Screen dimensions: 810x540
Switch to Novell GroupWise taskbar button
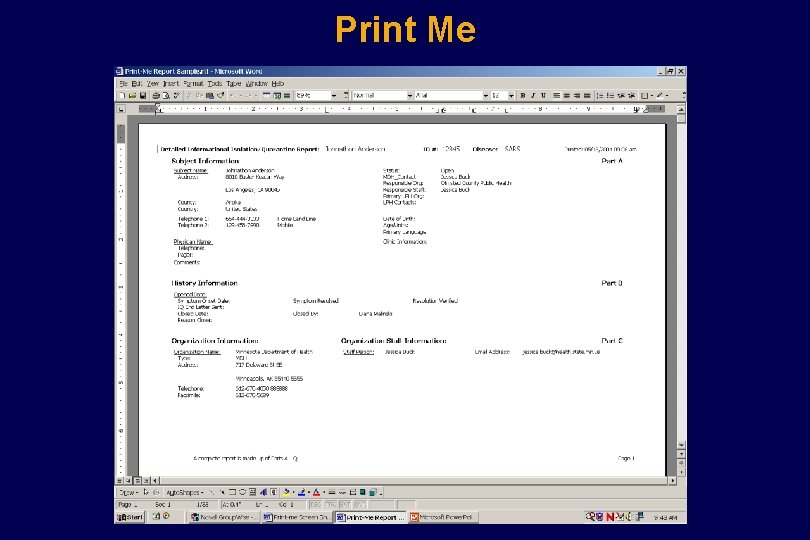click(x=224, y=517)
